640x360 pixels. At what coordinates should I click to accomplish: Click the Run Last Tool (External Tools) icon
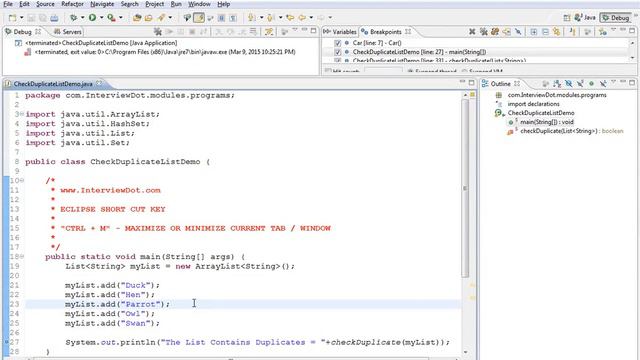point(111,18)
